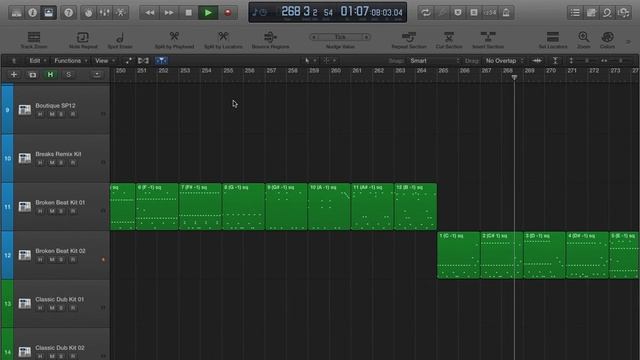The image size is (640, 360).
Task: Open the Inspector info icon
Action: [32, 13]
